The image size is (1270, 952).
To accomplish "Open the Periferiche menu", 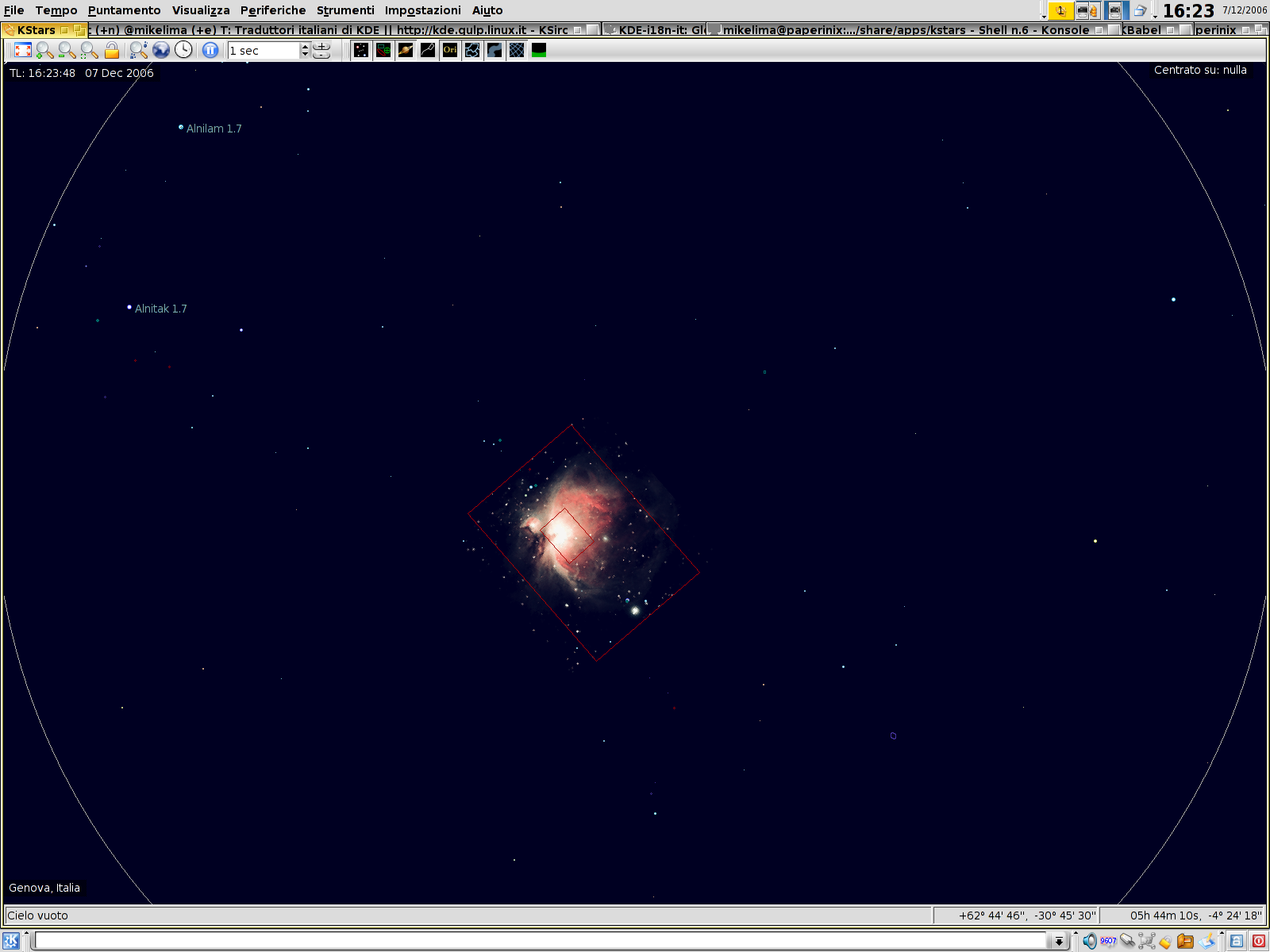I will point(273,10).
